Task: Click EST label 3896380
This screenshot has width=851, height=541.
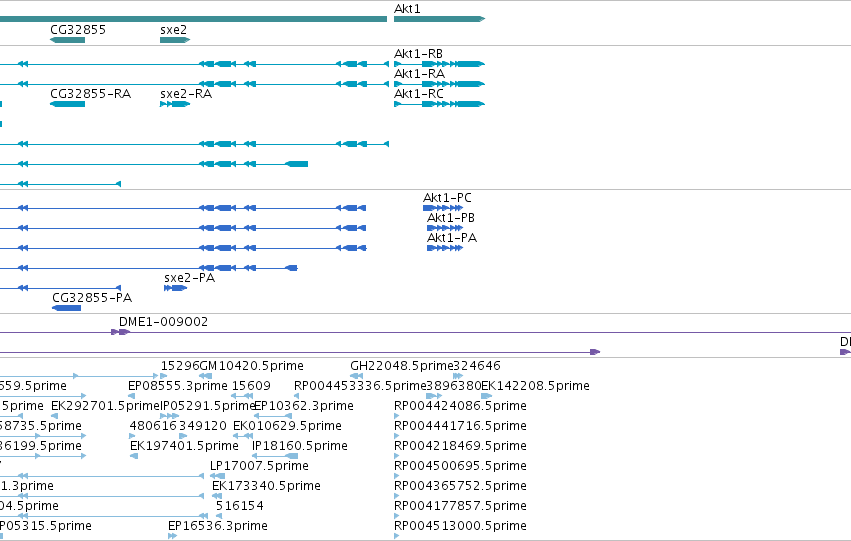Action: [x=454, y=386]
